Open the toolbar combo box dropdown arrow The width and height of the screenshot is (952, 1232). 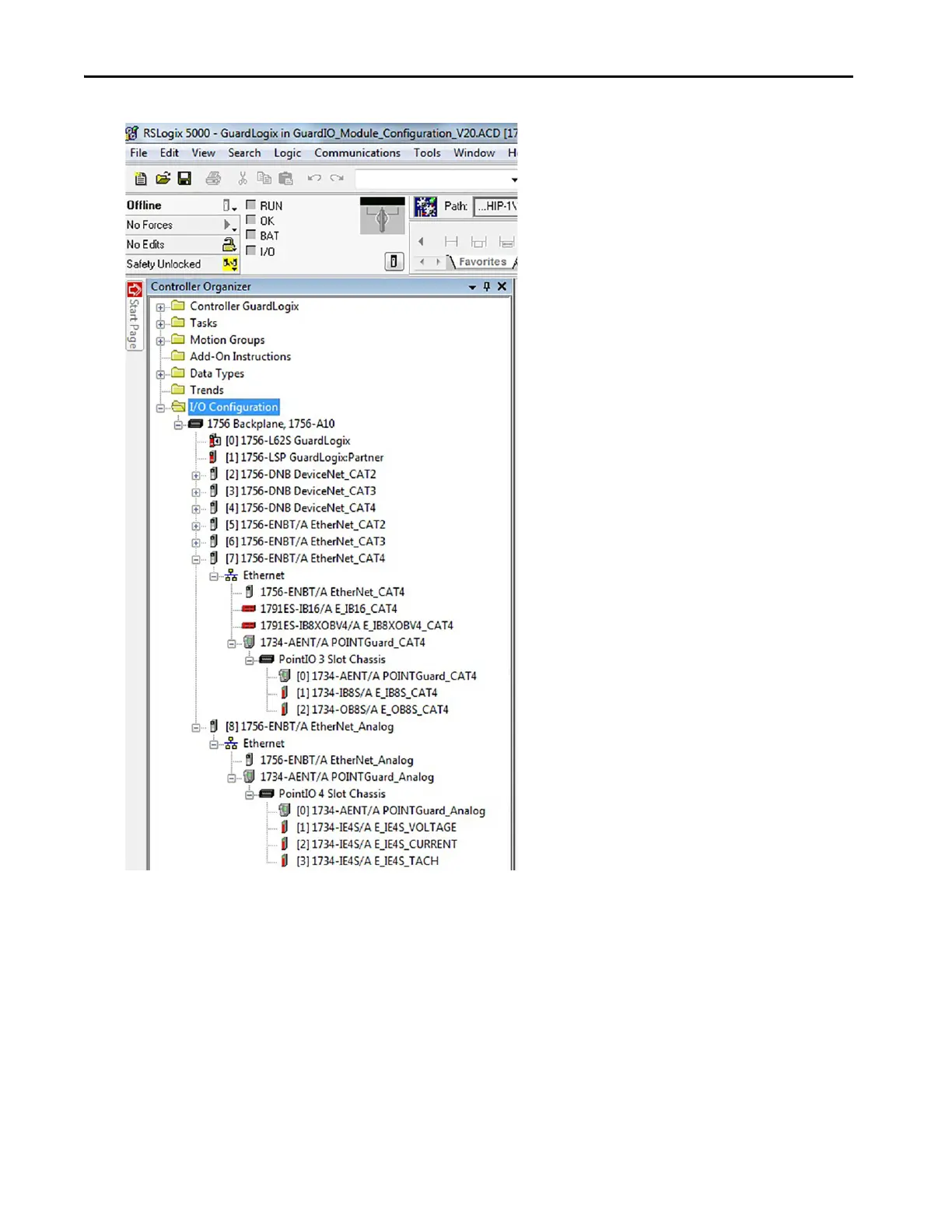[x=513, y=180]
